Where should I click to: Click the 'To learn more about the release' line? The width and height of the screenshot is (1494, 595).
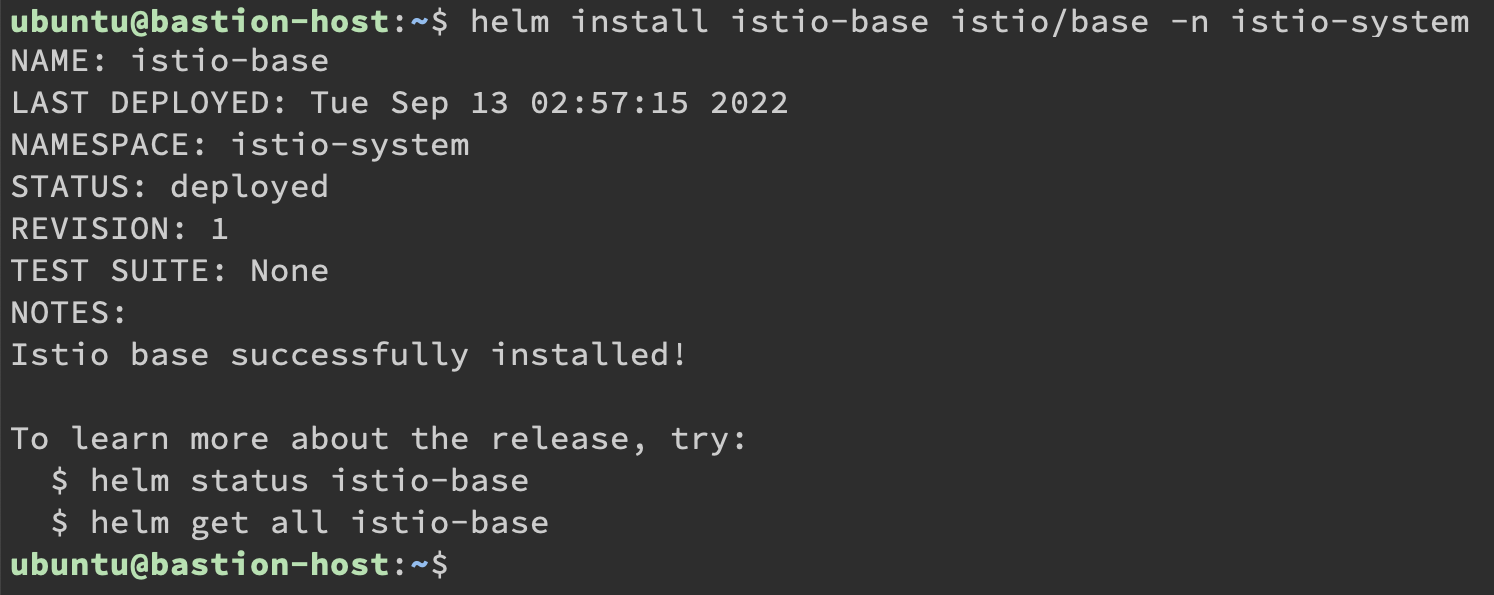click(379, 439)
